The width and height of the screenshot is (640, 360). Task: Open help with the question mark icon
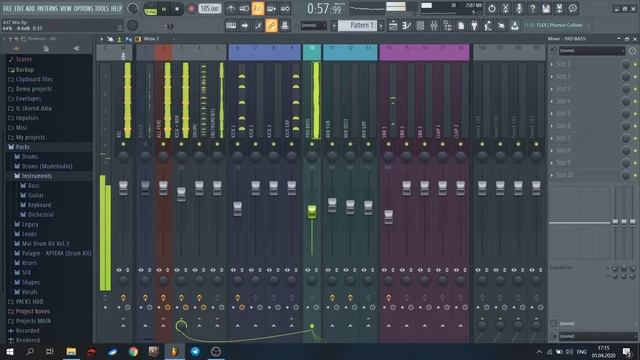pyautogui.click(x=532, y=9)
